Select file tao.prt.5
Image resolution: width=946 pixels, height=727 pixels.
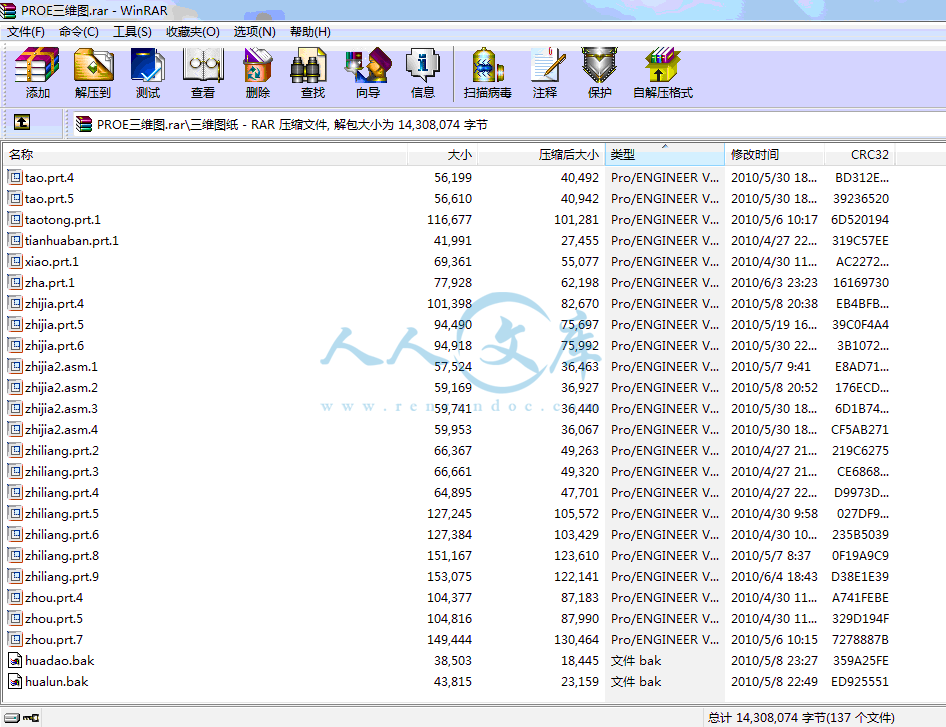click(x=49, y=198)
